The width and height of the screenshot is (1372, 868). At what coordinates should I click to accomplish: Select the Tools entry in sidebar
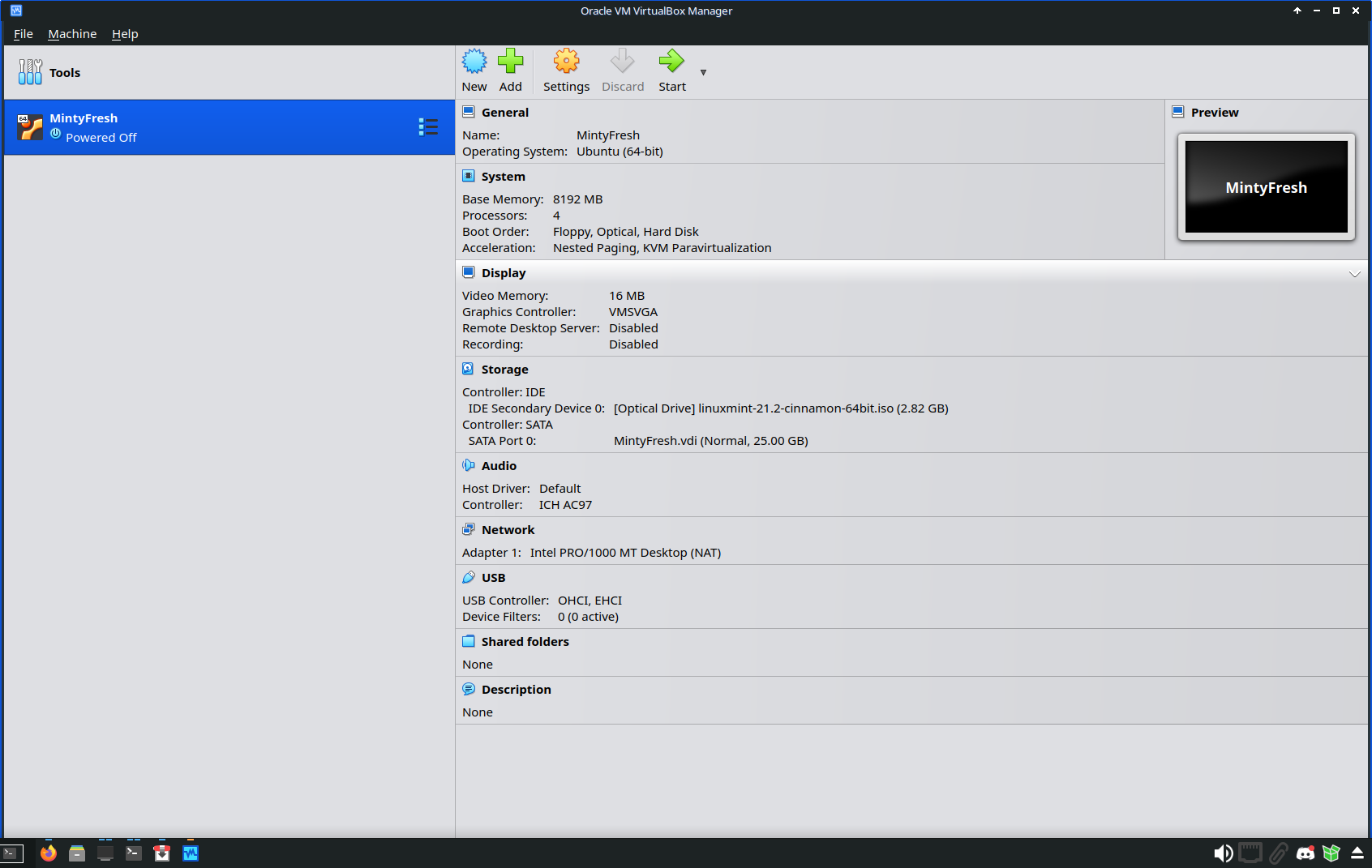click(x=229, y=73)
